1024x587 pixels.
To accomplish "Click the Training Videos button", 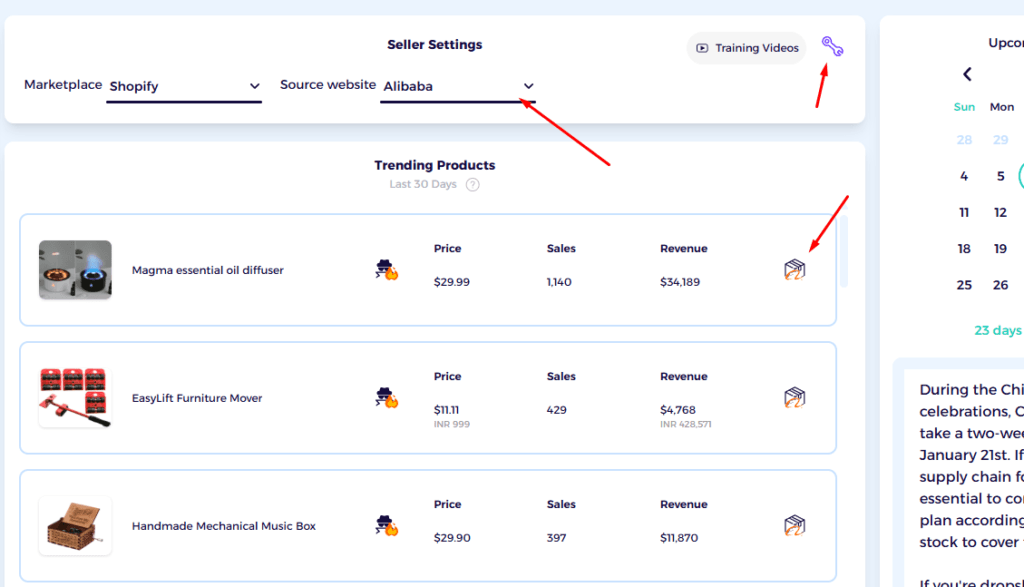I will [746, 47].
